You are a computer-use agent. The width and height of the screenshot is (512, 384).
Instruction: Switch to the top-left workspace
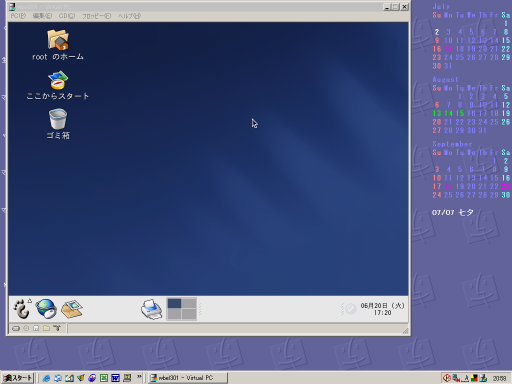tap(174, 303)
